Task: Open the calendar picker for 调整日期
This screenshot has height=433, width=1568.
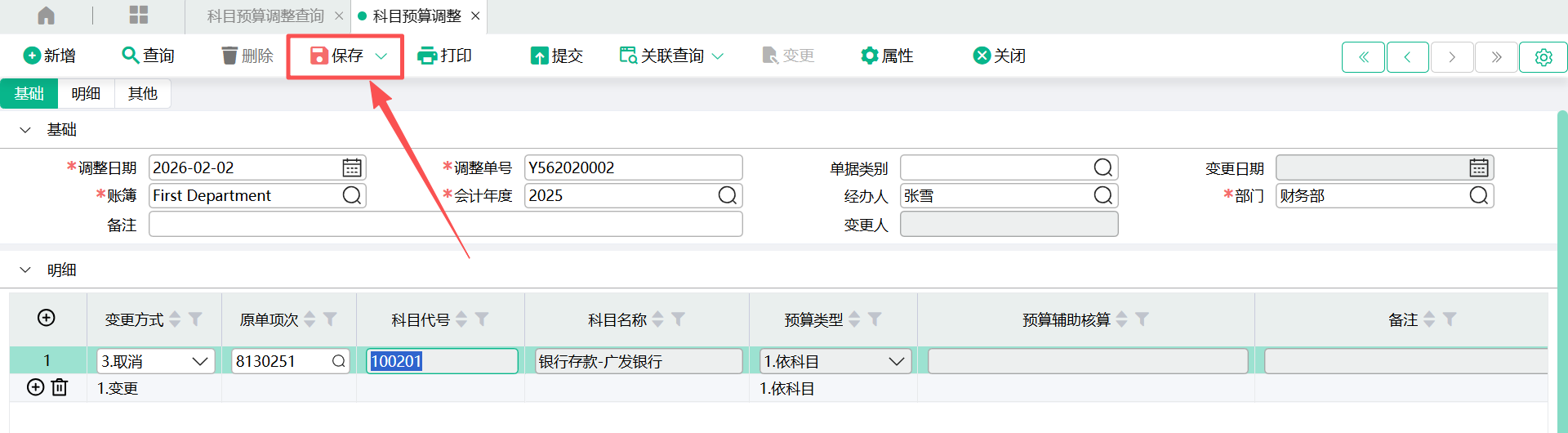Action: [352, 167]
